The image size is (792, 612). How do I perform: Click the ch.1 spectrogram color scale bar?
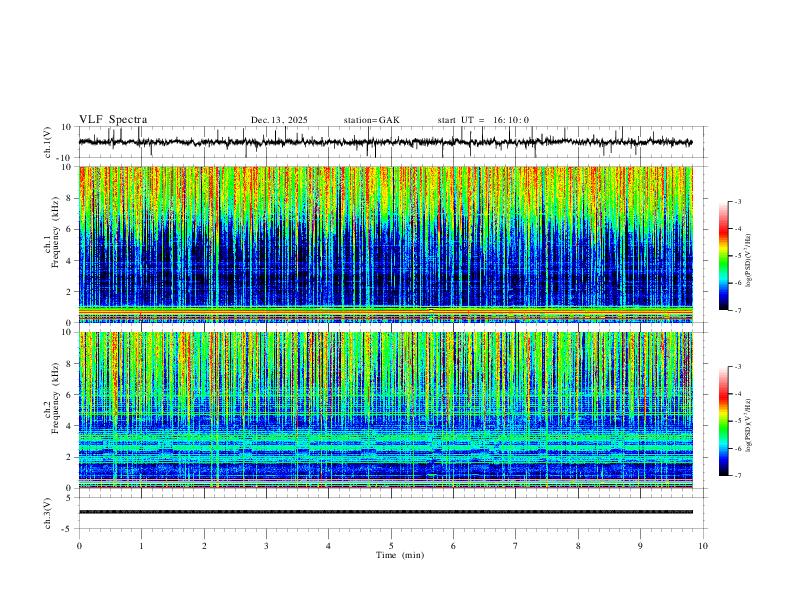[x=724, y=256]
